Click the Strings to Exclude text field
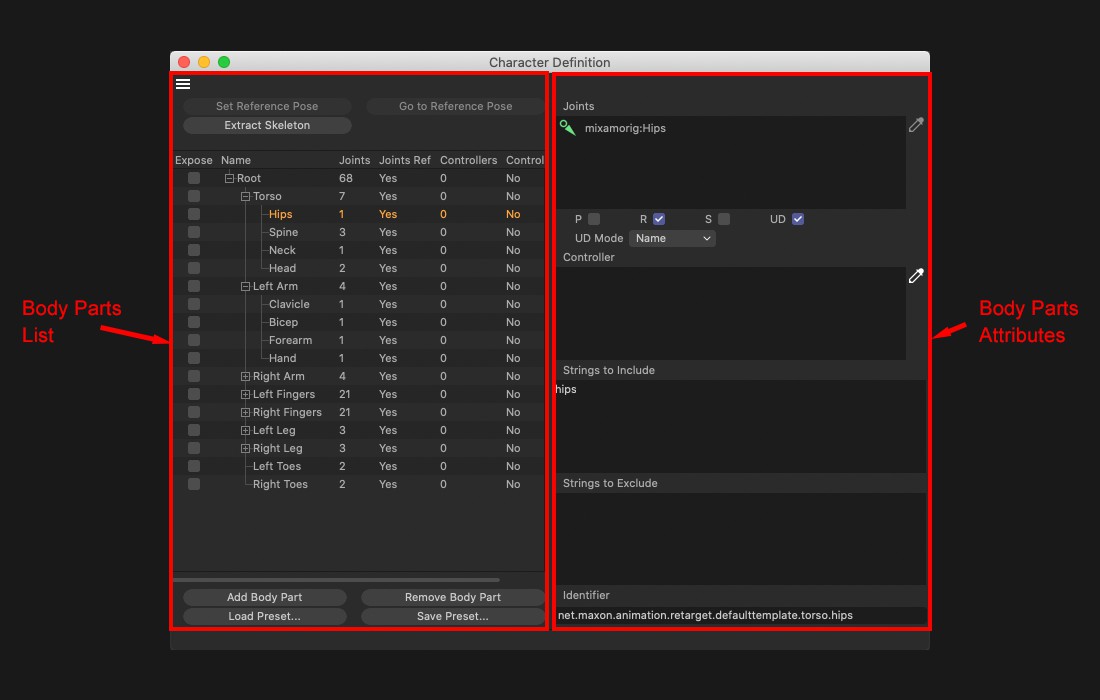The width and height of the screenshot is (1100, 700). (x=741, y=539)
